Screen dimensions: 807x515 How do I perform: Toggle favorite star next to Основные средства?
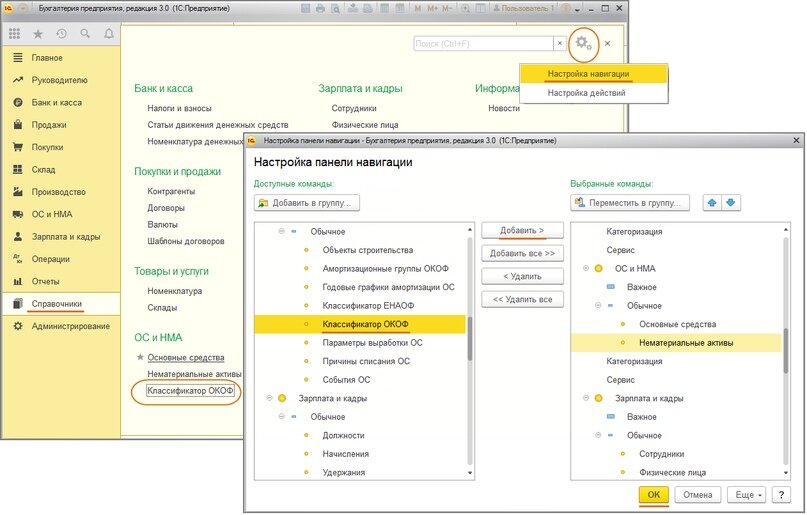click(139, 357)
